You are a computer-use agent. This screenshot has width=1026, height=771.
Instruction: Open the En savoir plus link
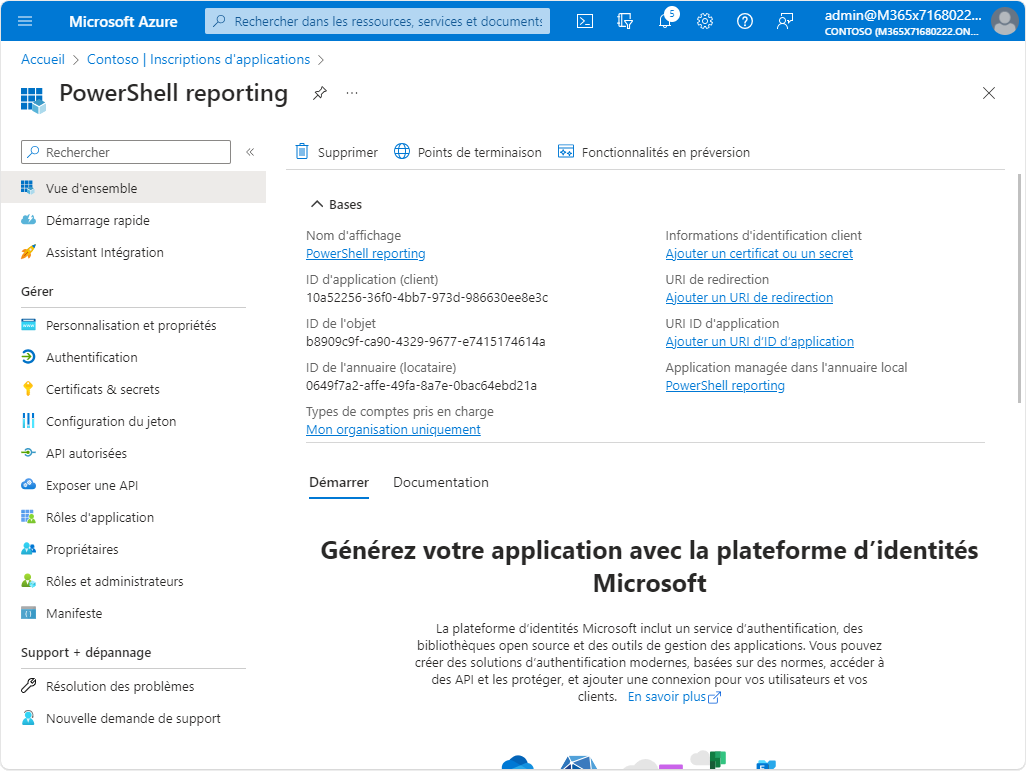click(674, 696)
